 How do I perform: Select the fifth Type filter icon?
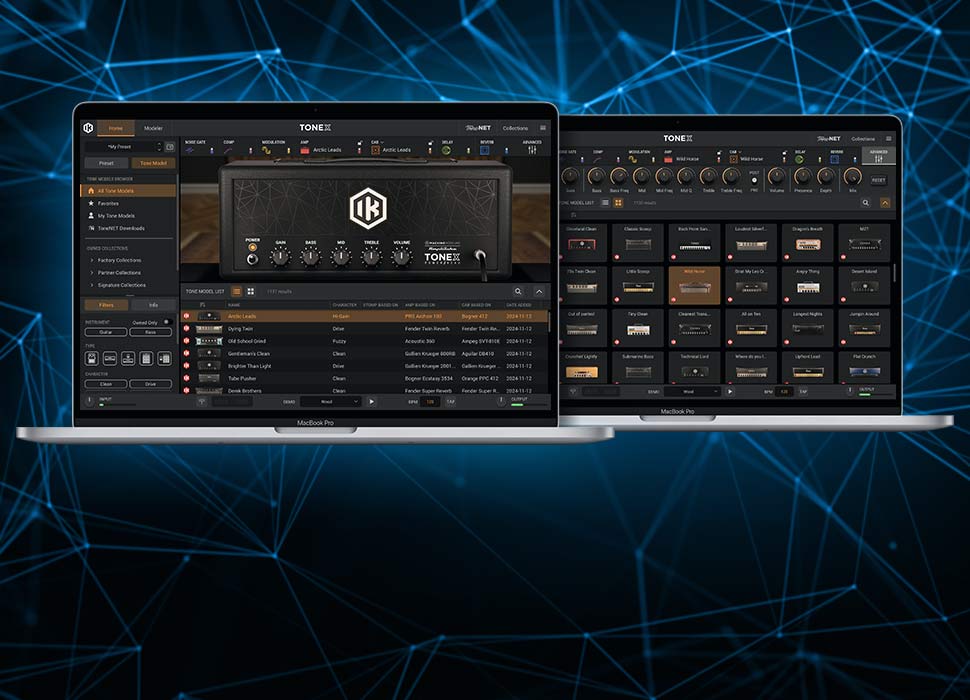point(164,358)
